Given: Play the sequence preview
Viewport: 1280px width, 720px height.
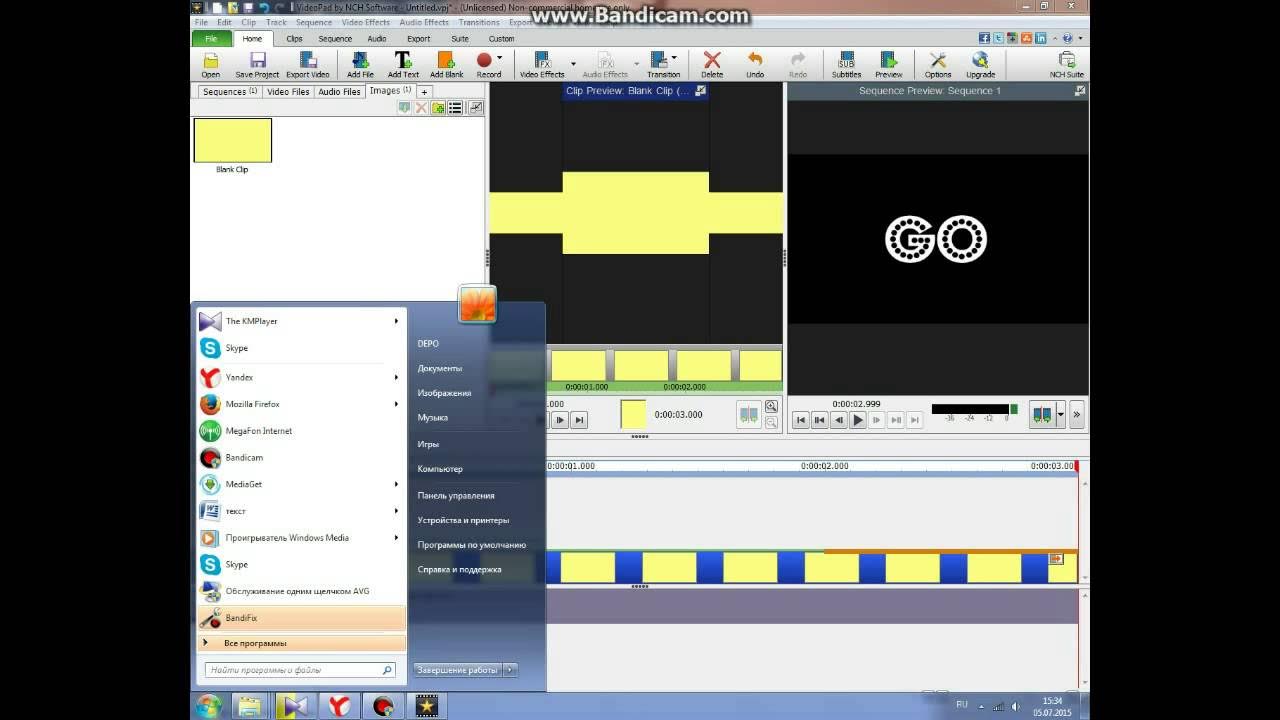Looking at the screenshot, I should [x=857, y=420].
